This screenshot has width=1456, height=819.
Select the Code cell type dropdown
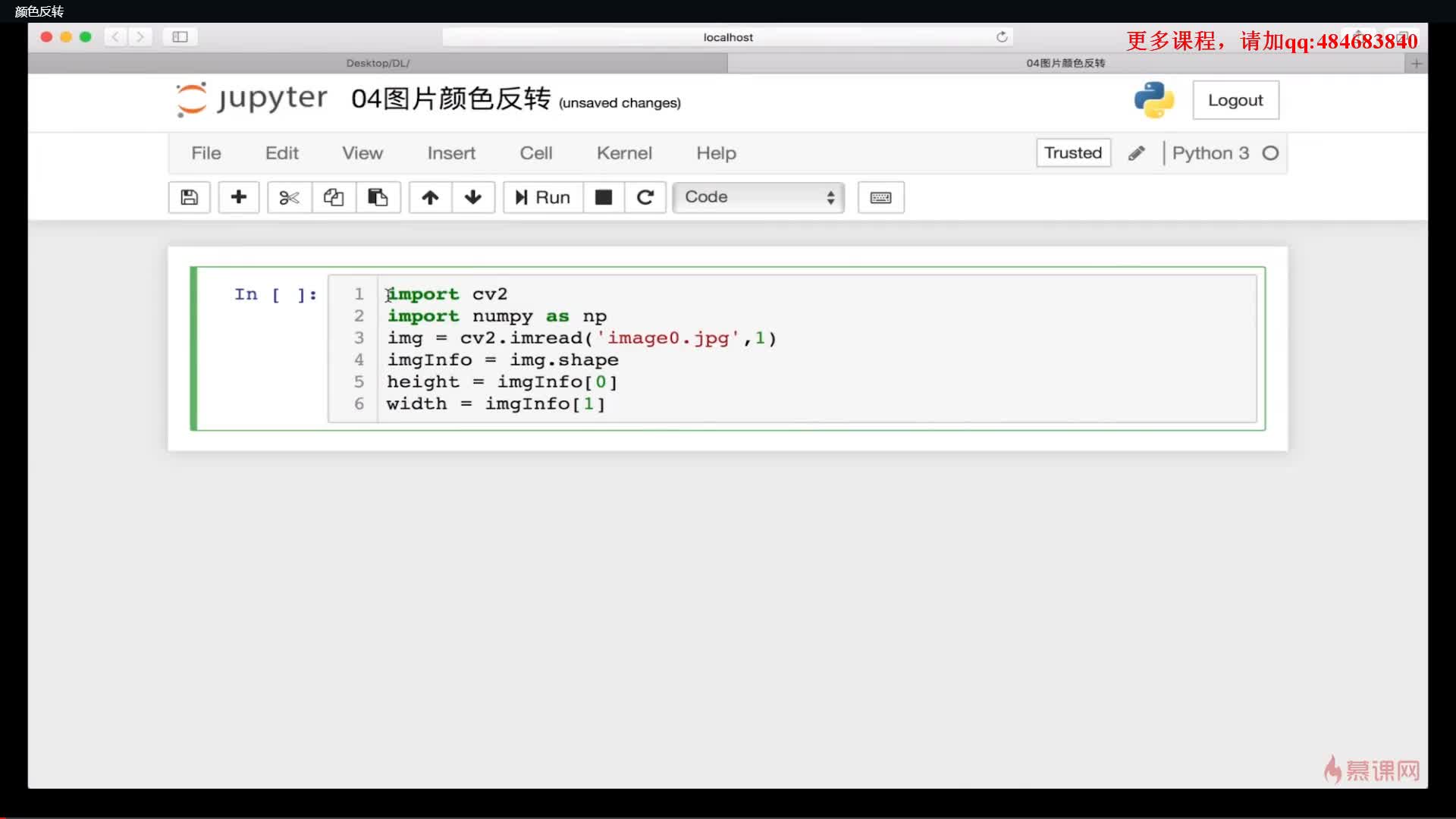tap(755, 197)
